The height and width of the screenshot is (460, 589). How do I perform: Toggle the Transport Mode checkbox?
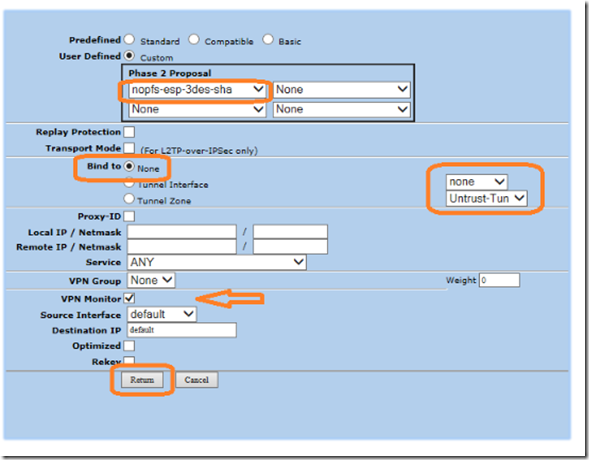coord(129,148)
